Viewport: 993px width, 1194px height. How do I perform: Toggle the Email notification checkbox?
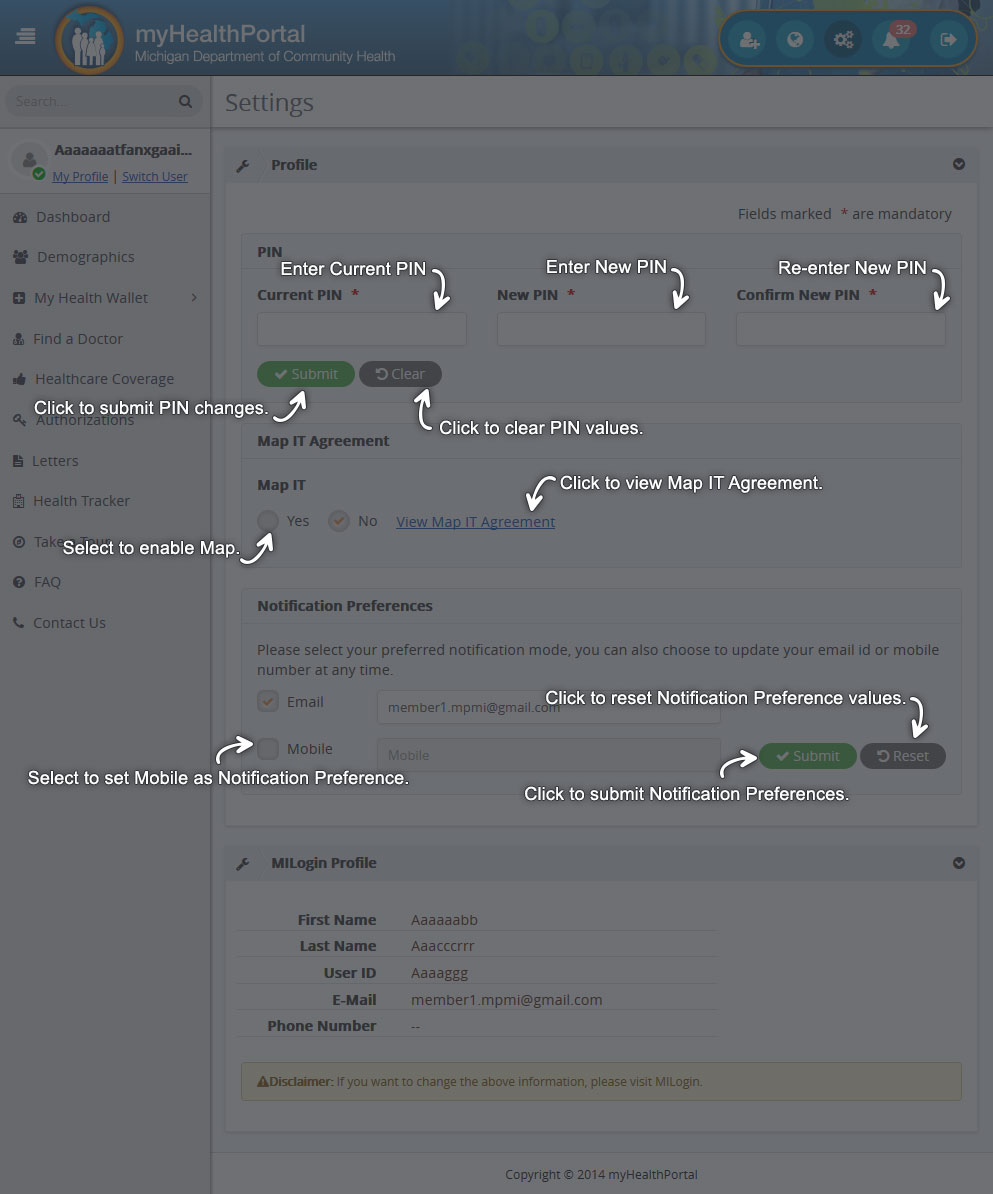point(268,701)
